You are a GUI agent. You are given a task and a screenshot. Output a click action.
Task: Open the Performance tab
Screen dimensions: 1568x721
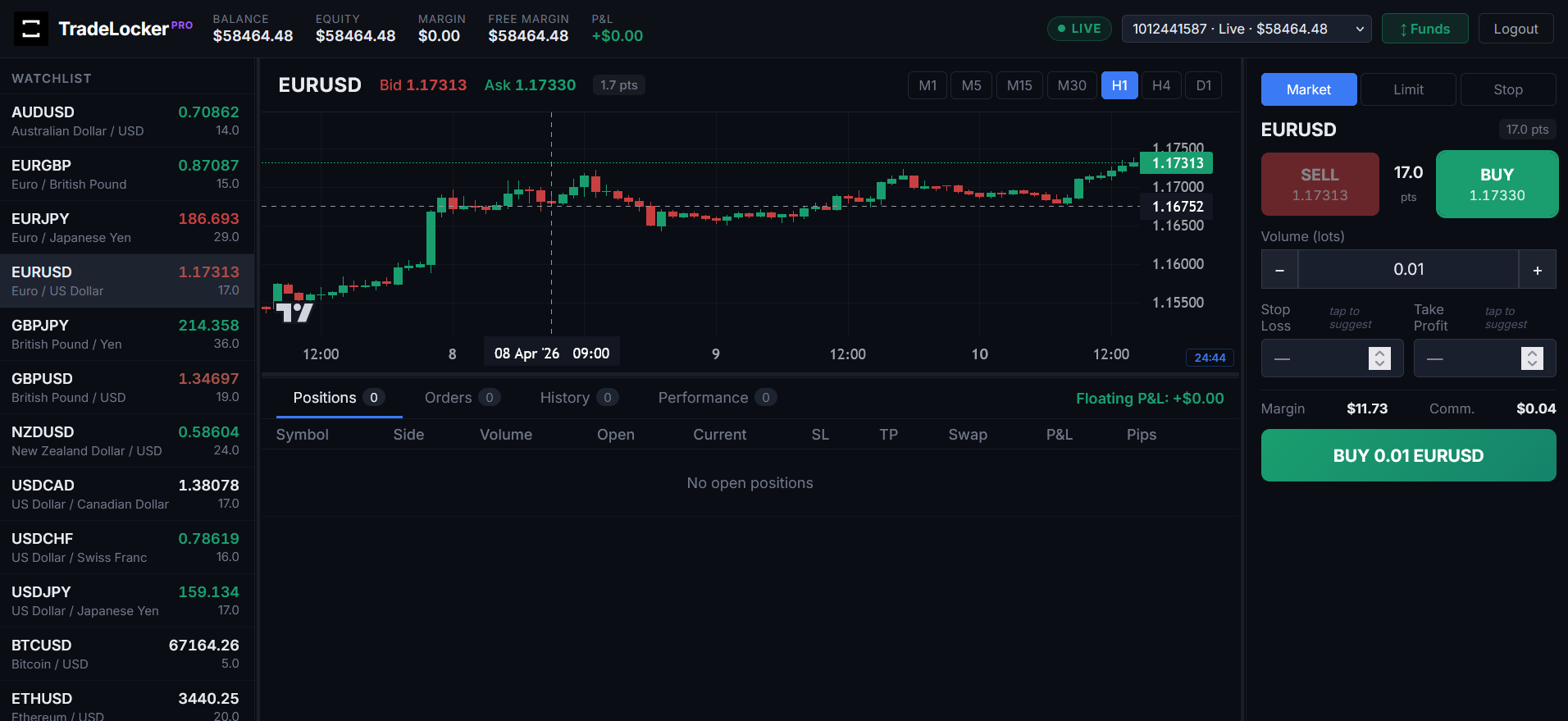click(x=718, y=398)
